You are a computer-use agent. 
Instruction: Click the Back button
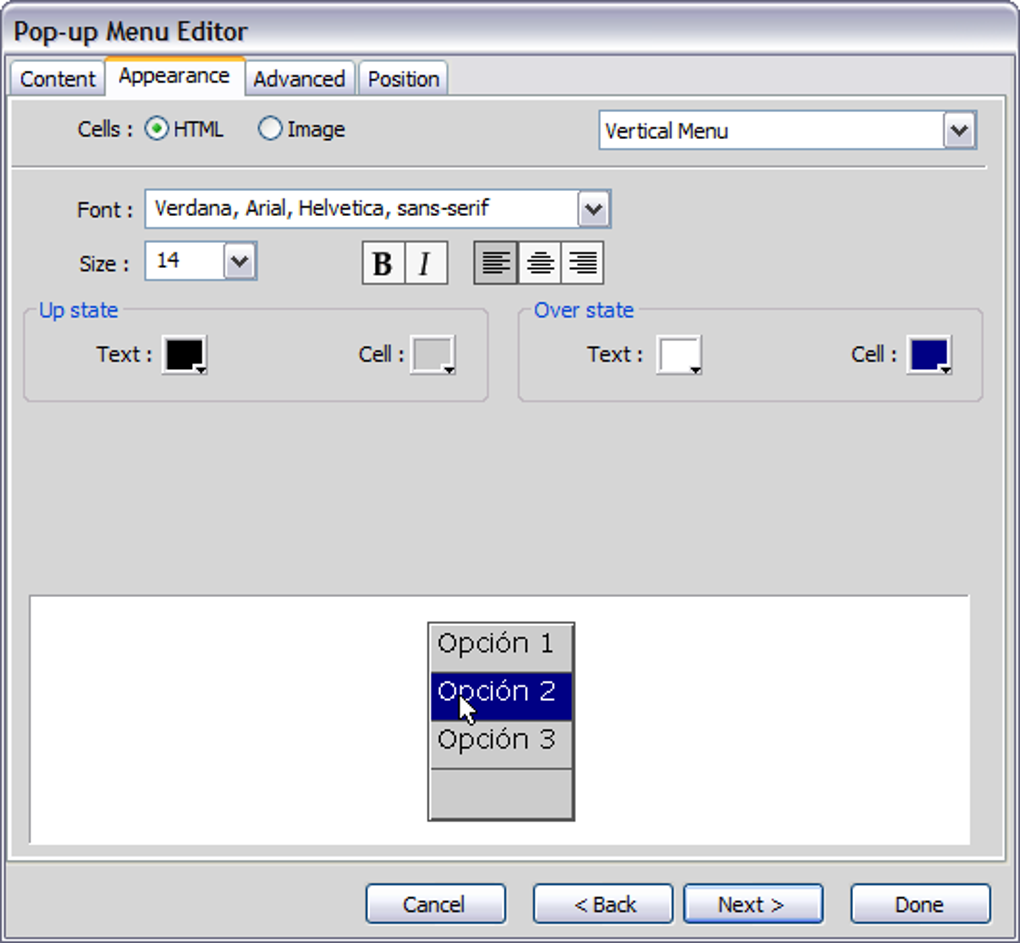tap(603, 904)
